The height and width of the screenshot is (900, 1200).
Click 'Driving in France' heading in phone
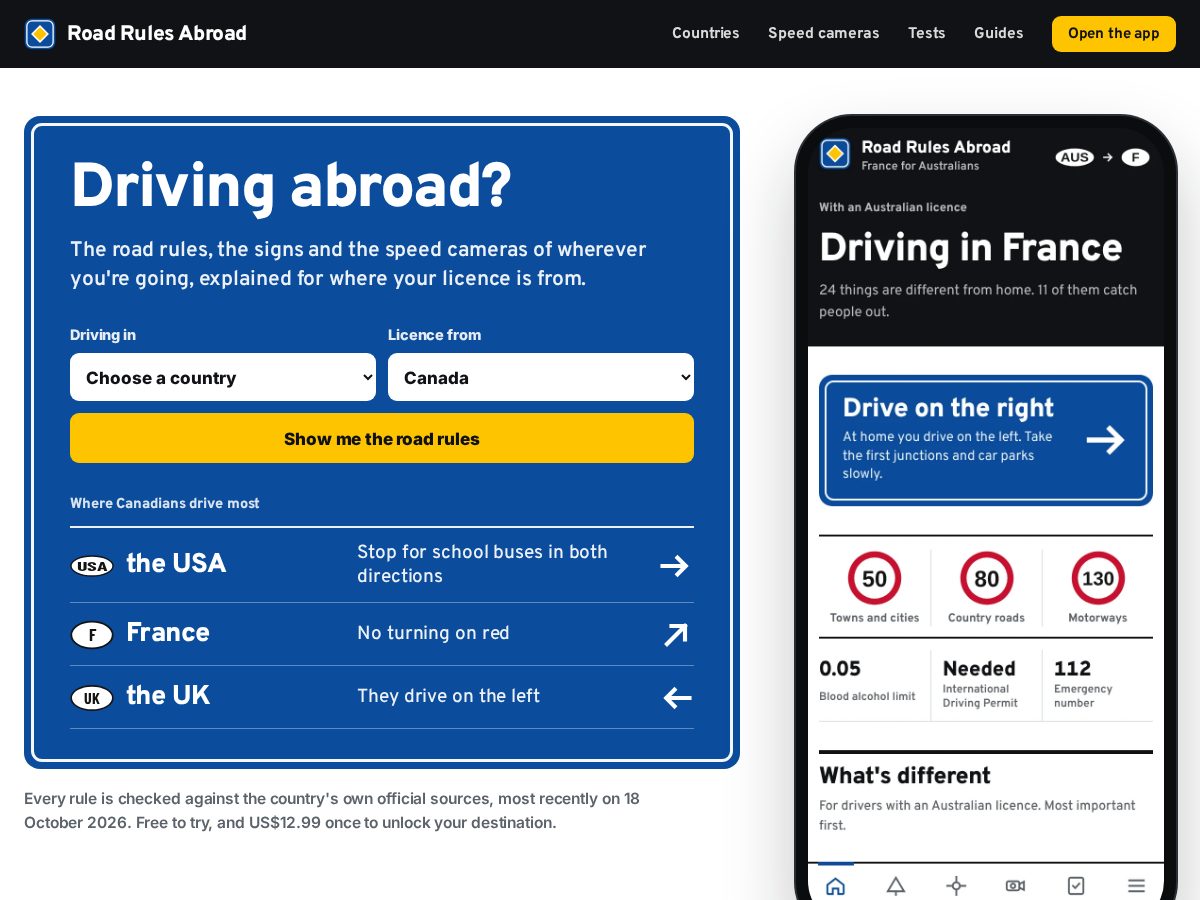(971, 248)
